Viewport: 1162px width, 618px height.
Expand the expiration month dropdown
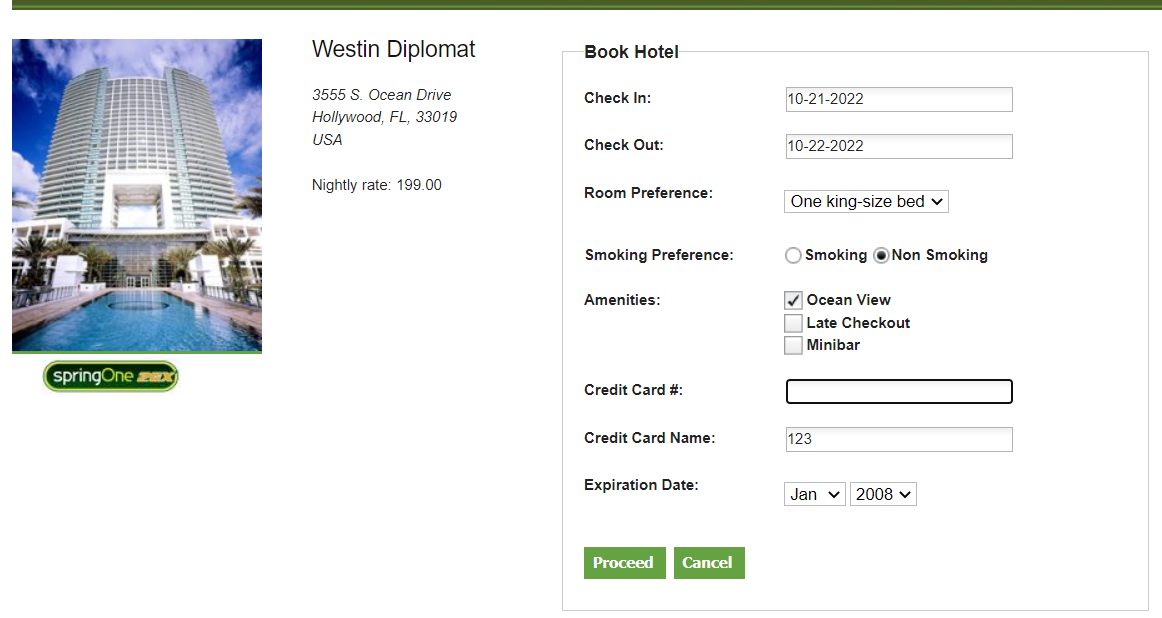point(814,494)
